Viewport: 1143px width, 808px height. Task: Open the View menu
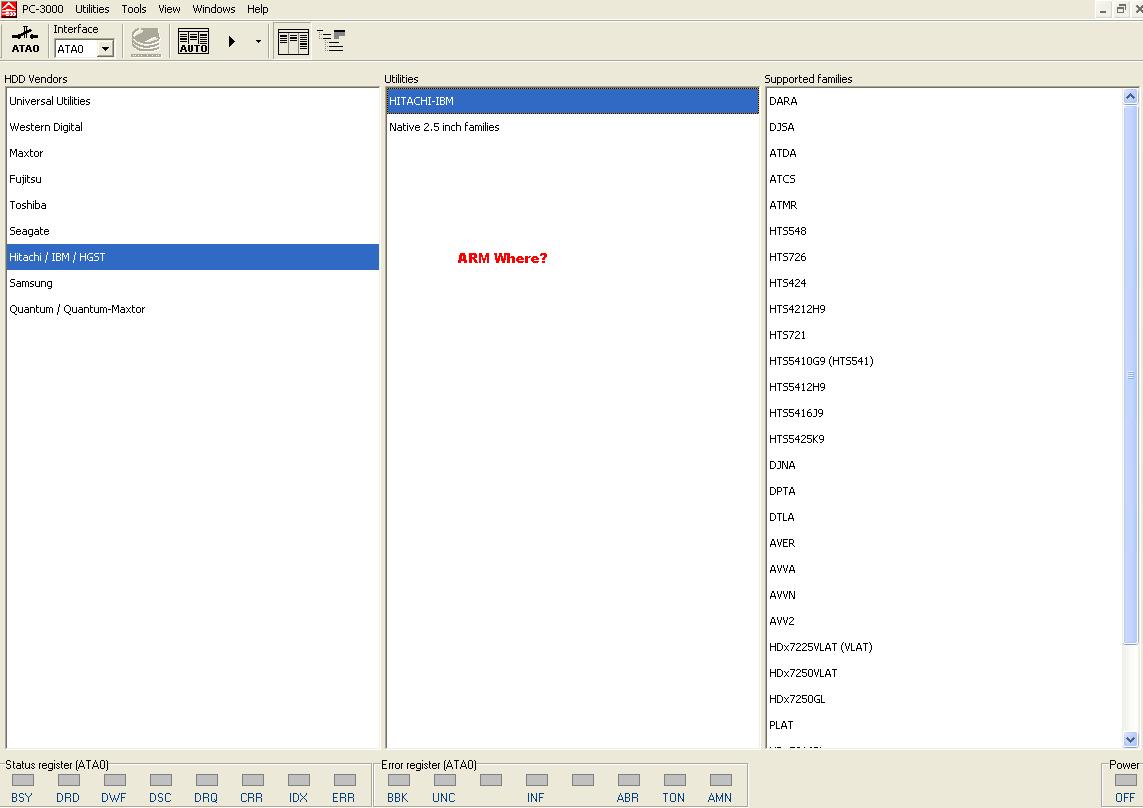pyautogui.click(x=169, y=9)
